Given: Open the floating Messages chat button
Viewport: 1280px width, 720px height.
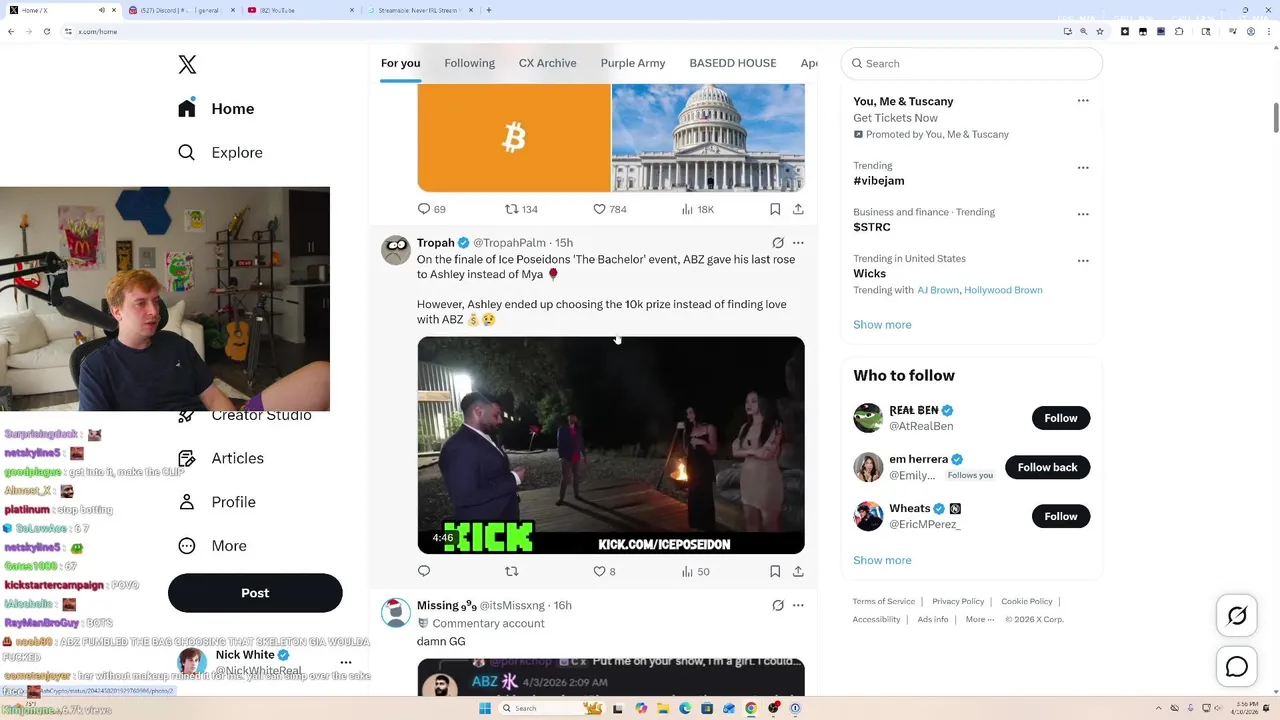Looking at the screenshot, I should pyautogui.click(x=1237, y=667).
